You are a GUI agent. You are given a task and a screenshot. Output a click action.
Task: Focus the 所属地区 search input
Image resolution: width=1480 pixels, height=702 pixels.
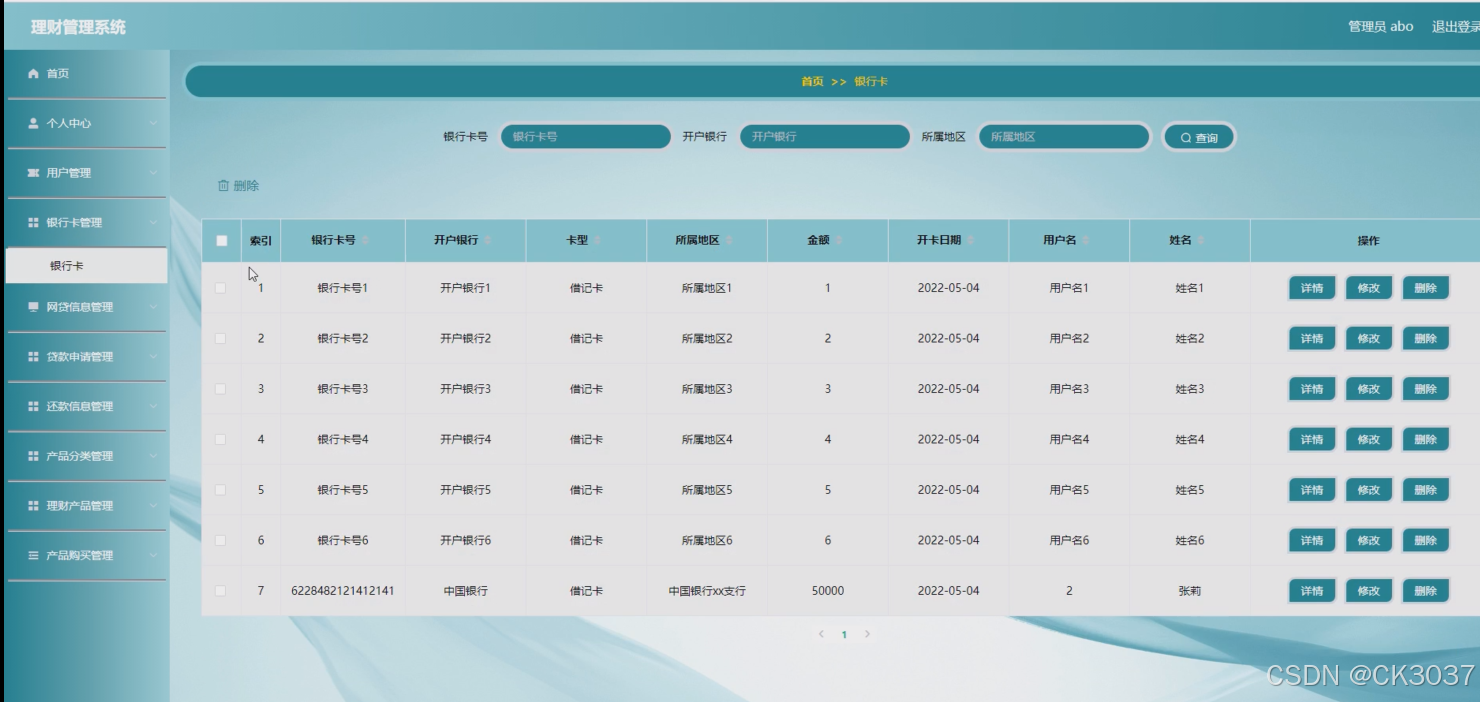coord(1064,137)
